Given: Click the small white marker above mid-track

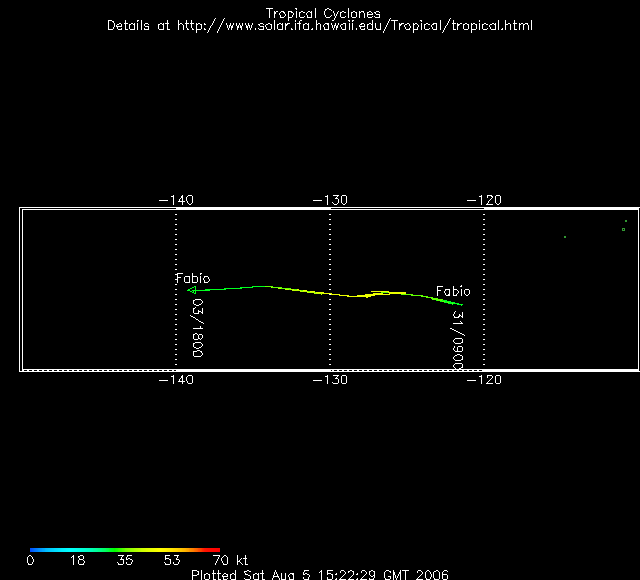Looking at the screenshot, I should click(x=378, y=291).
